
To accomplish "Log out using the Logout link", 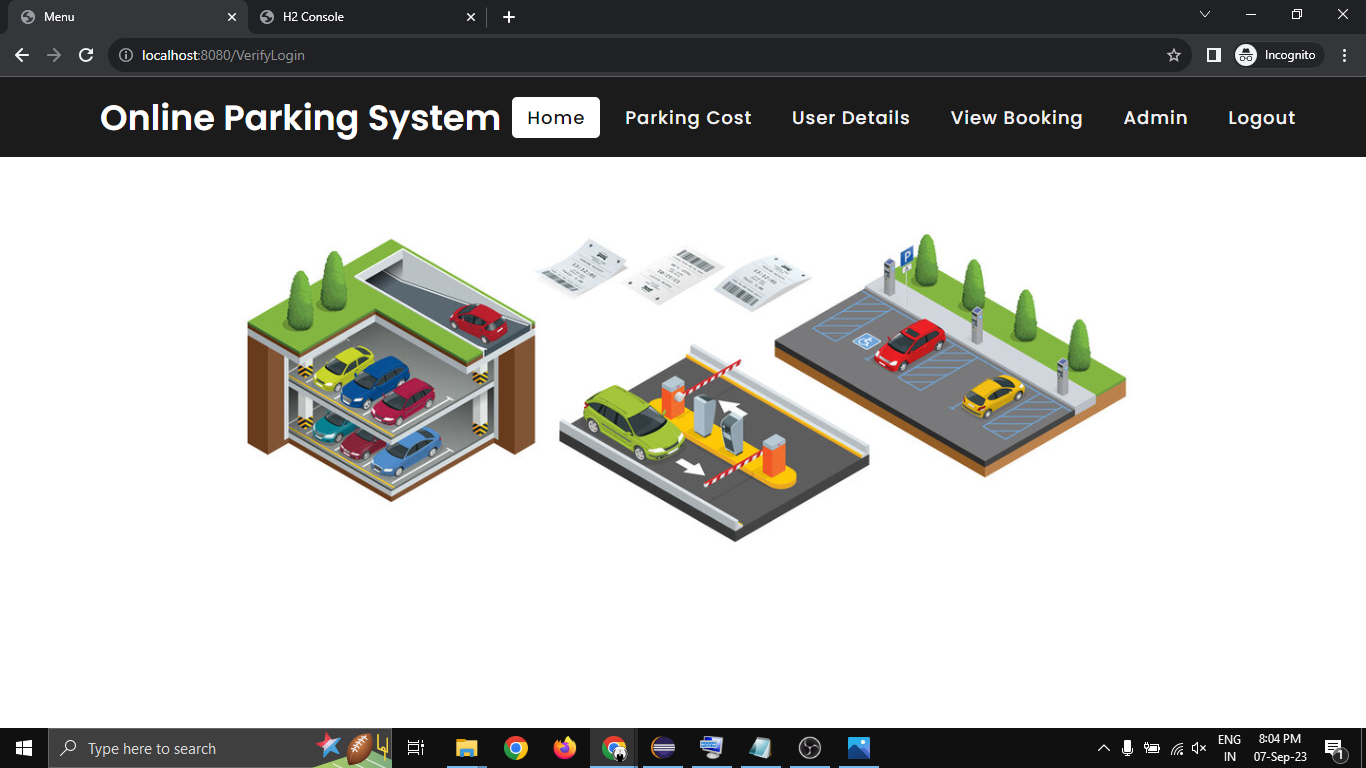I will (x=1261, y=118).
